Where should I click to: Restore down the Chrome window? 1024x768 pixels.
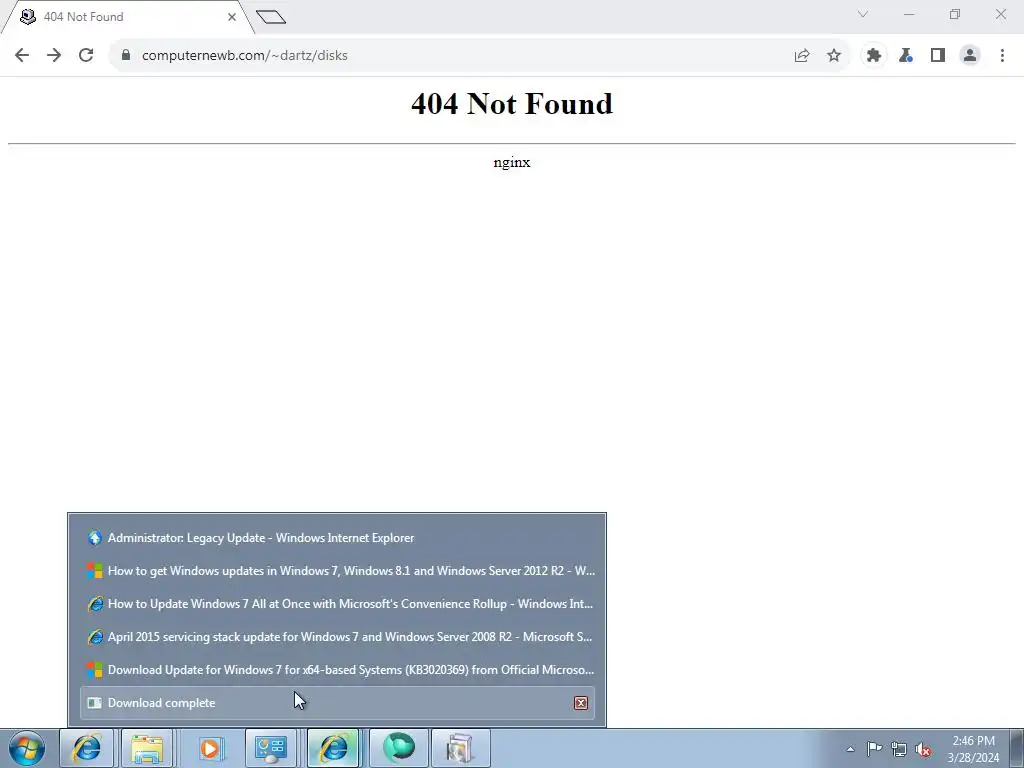[955, 14]
